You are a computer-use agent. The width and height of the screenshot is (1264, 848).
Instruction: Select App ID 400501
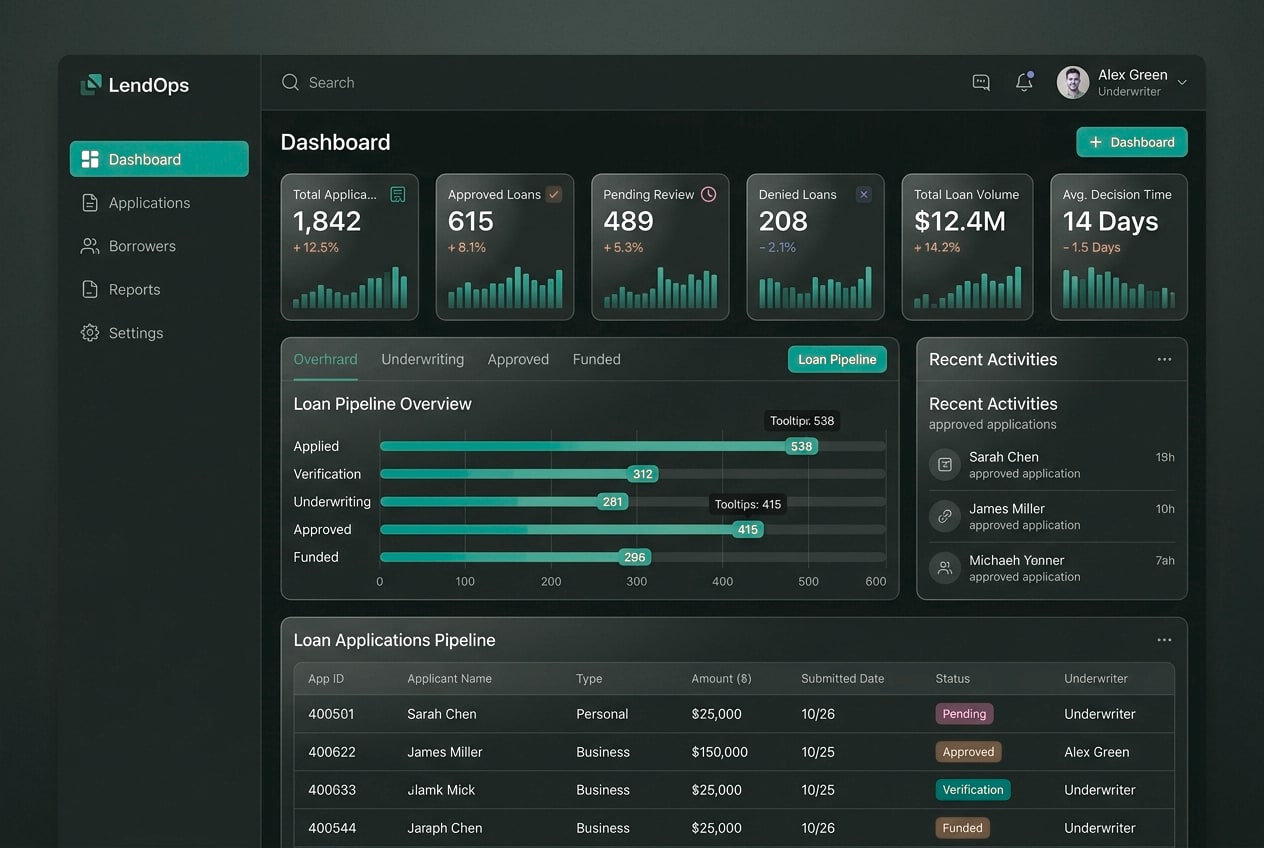tap(331, 714)
